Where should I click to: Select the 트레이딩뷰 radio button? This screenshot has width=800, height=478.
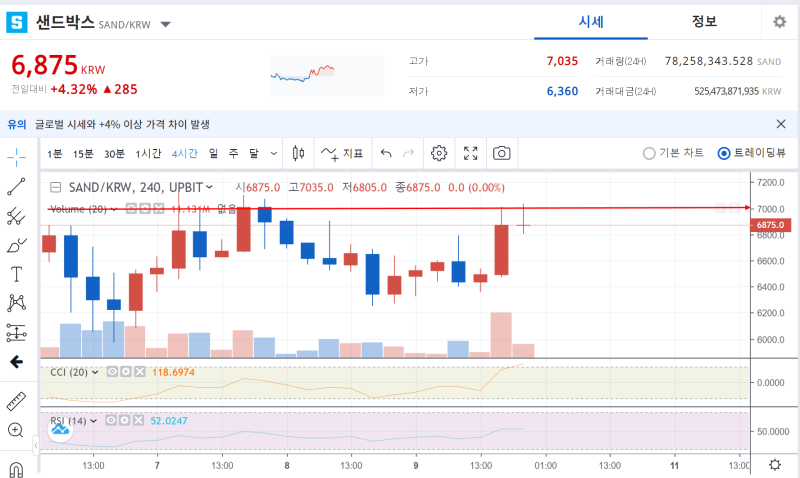(723, 153)
